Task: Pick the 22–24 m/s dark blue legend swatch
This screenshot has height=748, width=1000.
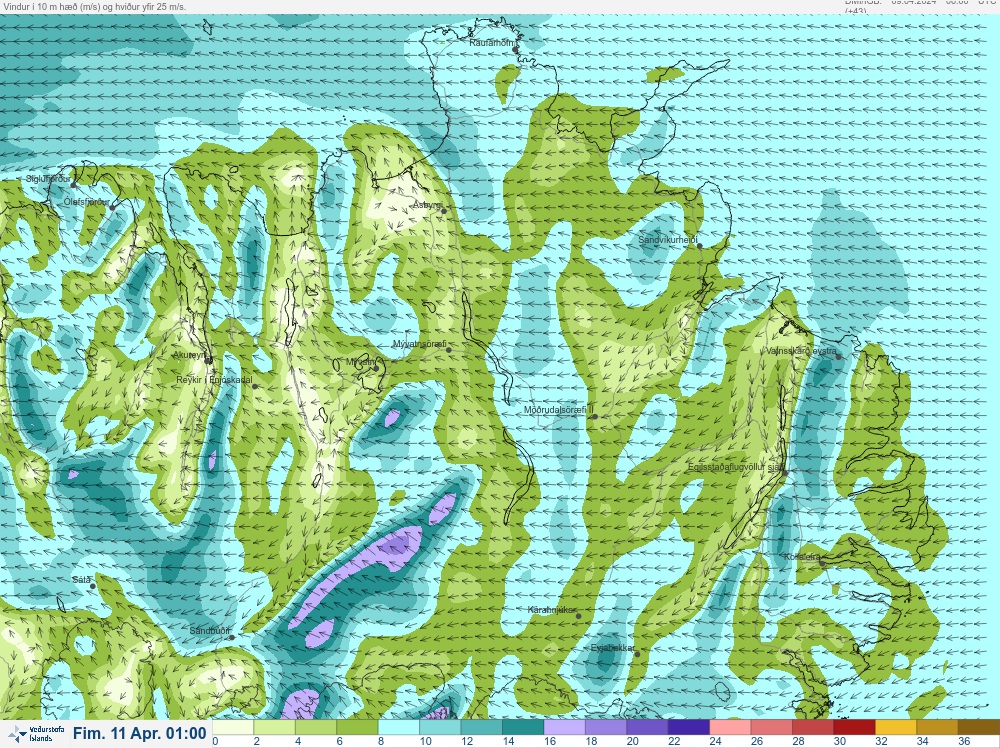Action: 689,727
